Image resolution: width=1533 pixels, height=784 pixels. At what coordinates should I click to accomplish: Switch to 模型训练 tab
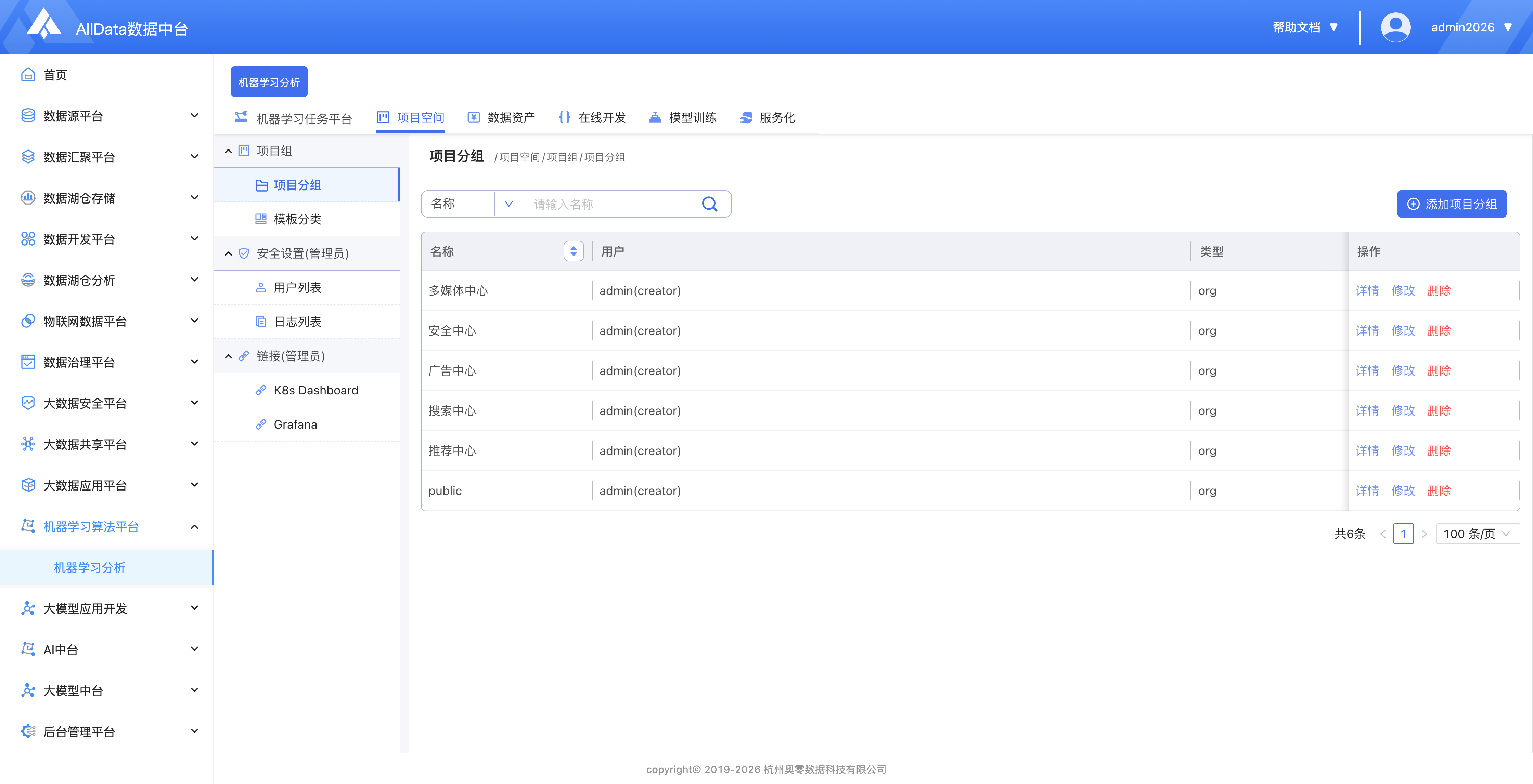pos(683,118)
